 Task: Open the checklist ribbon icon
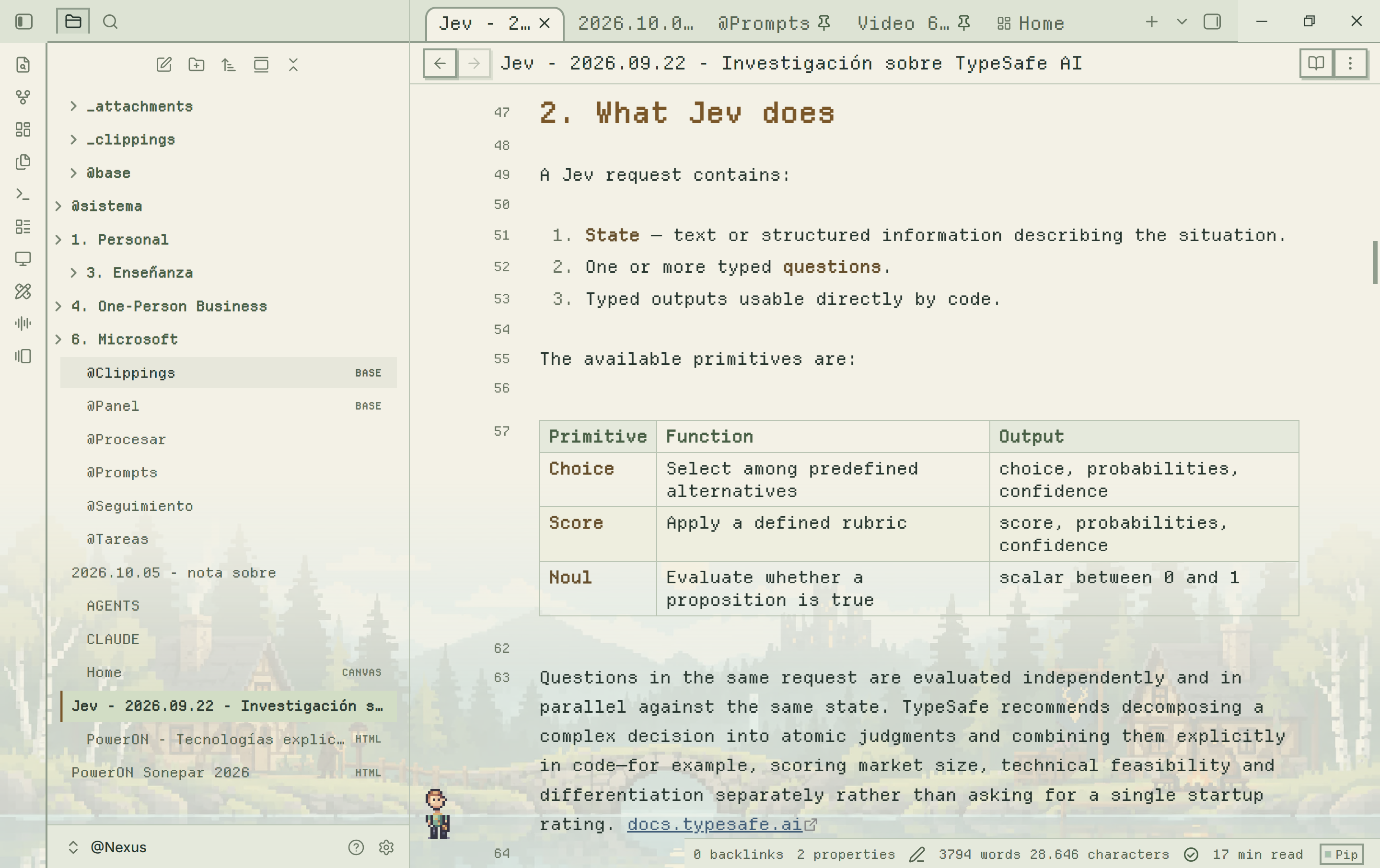(x=23, y=226)
